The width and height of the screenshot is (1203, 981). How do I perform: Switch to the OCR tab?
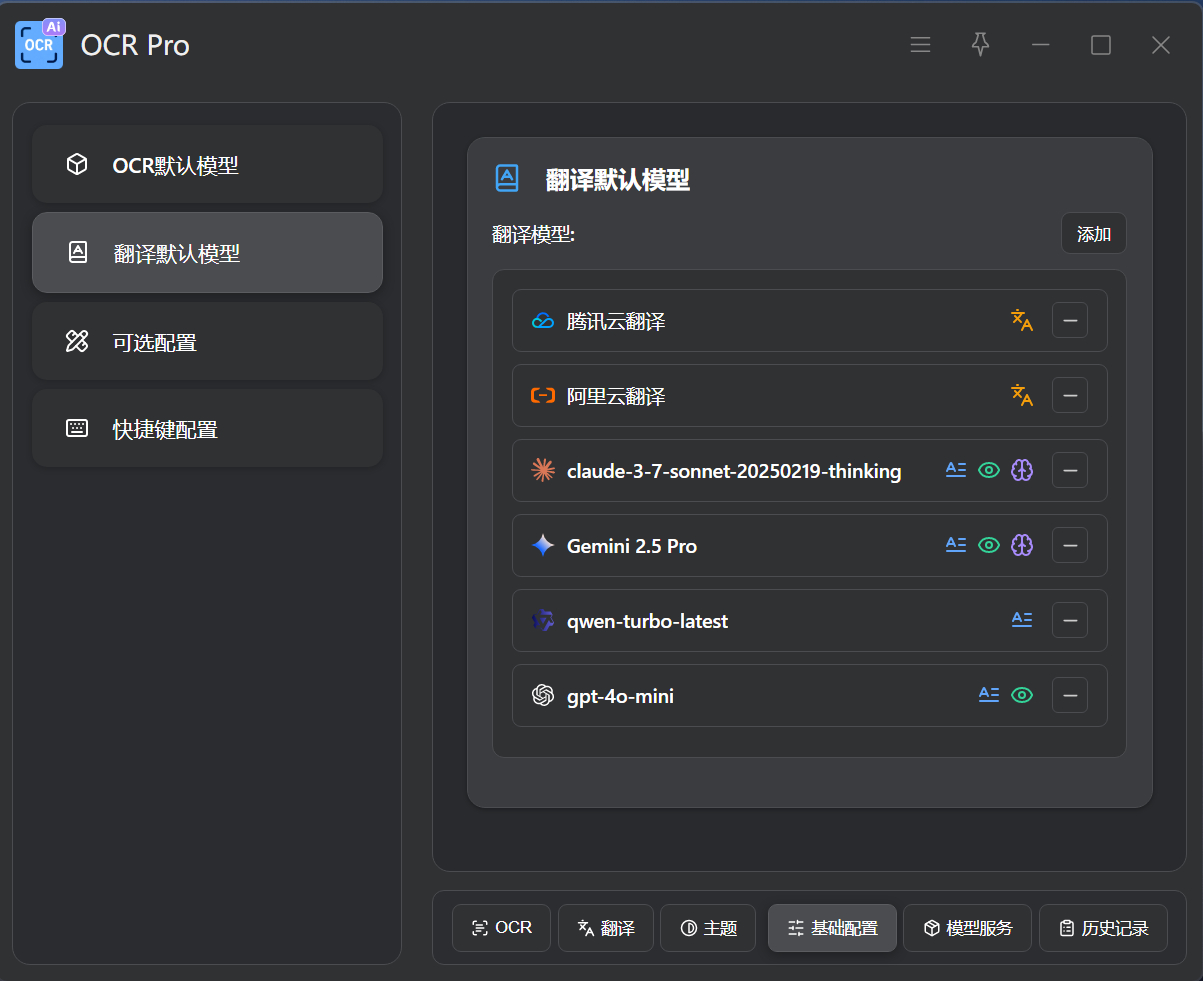tap(501, 928)
